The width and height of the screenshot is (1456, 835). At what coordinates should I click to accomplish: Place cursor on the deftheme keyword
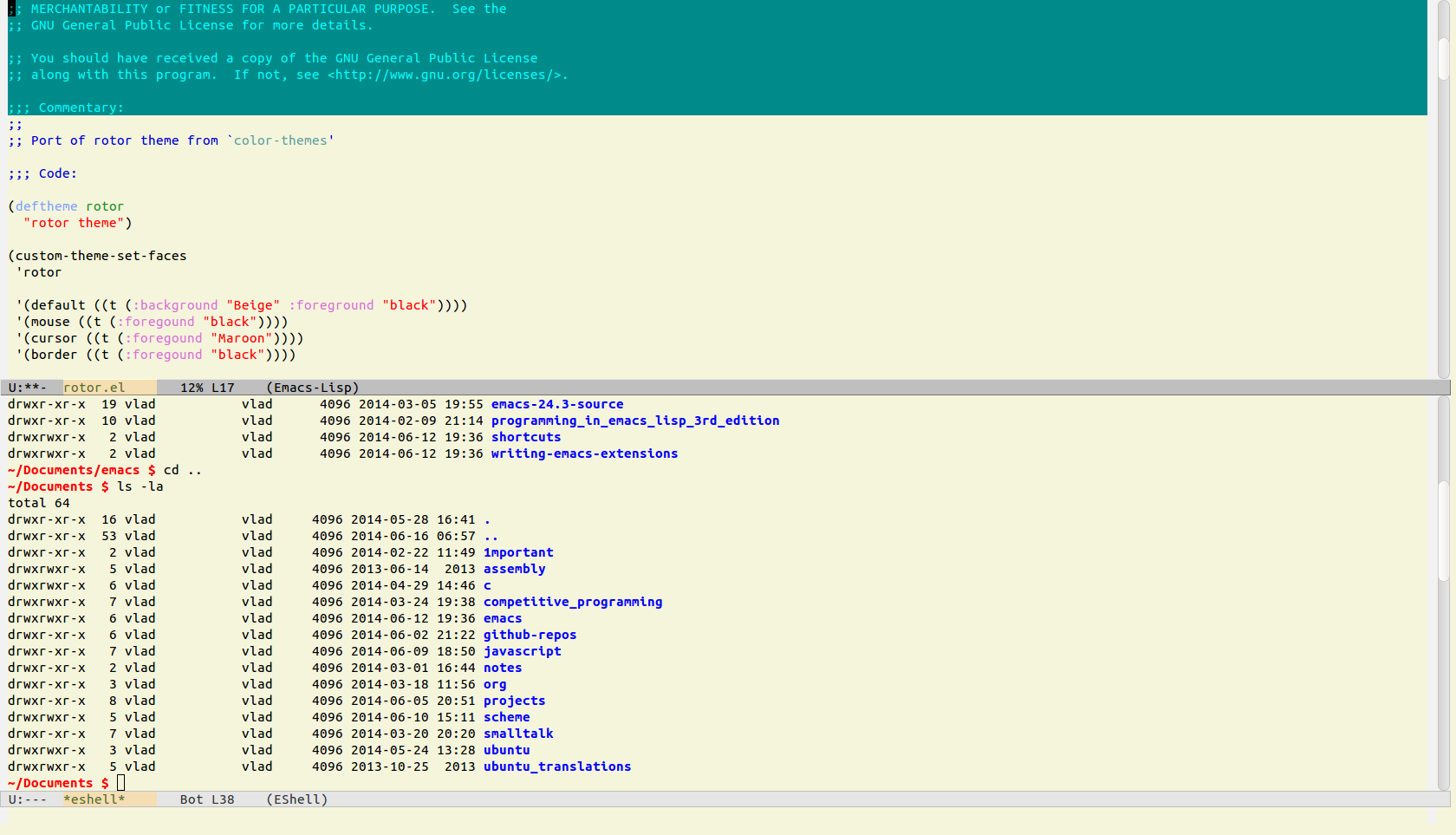pyautogui.click(x=46, y=206)
